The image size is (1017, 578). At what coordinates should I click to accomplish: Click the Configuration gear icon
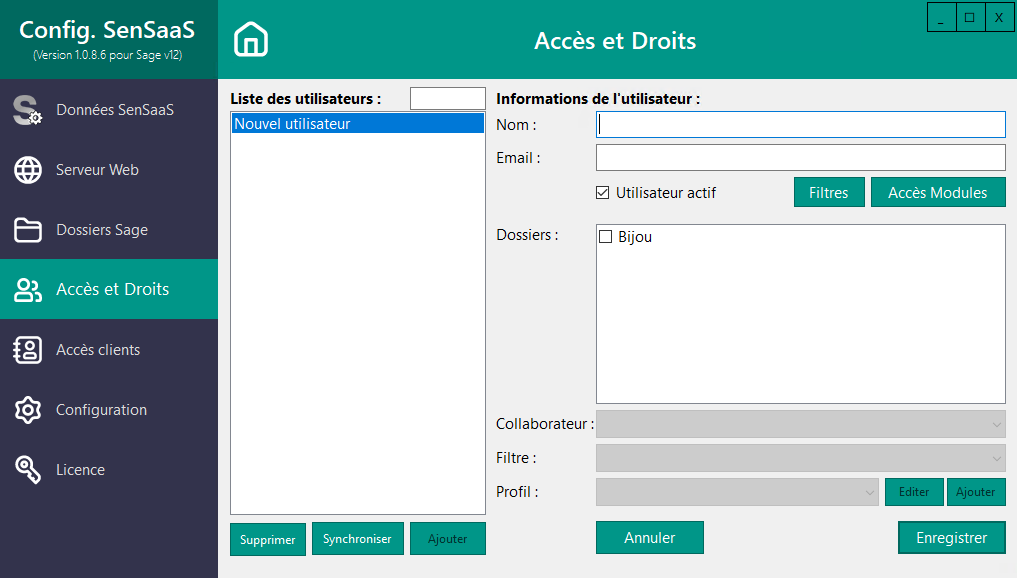[x=29, y=409]
